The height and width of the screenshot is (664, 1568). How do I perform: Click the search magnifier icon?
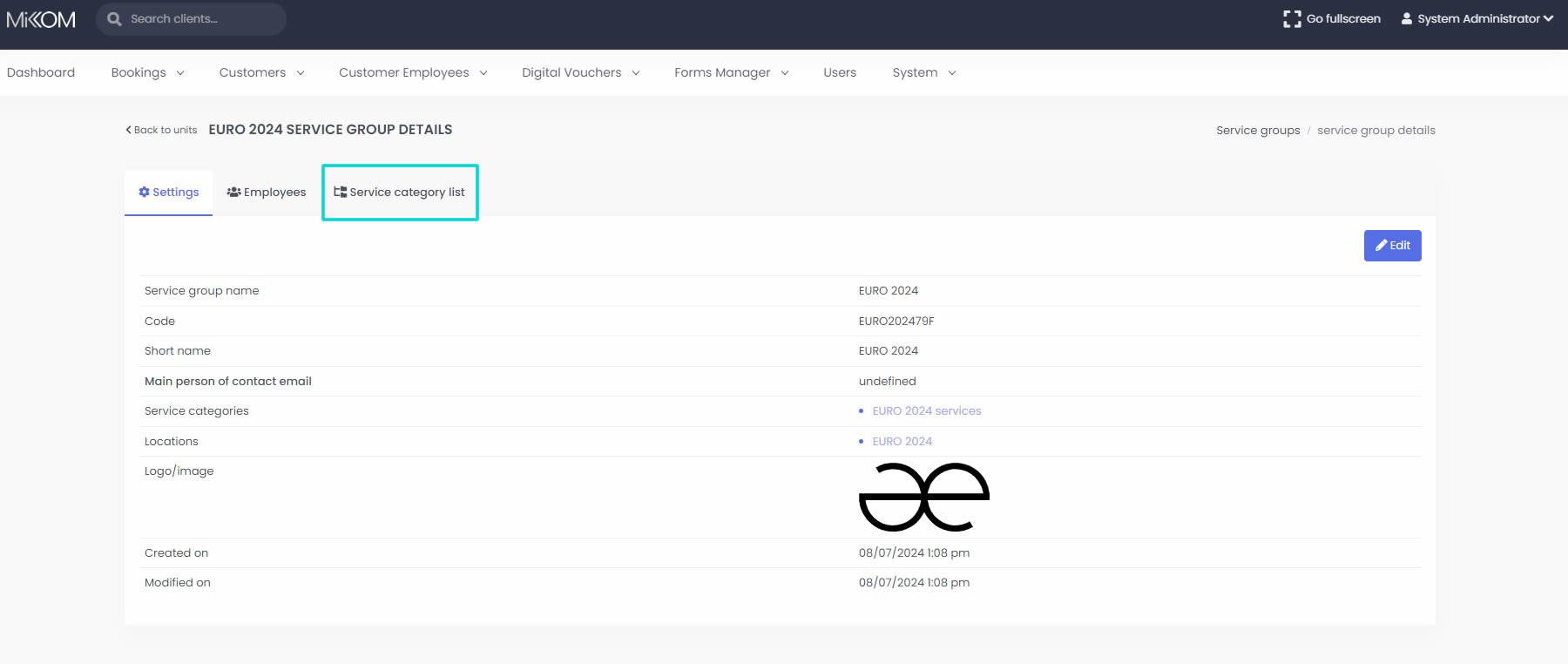[x=114, y=19]
